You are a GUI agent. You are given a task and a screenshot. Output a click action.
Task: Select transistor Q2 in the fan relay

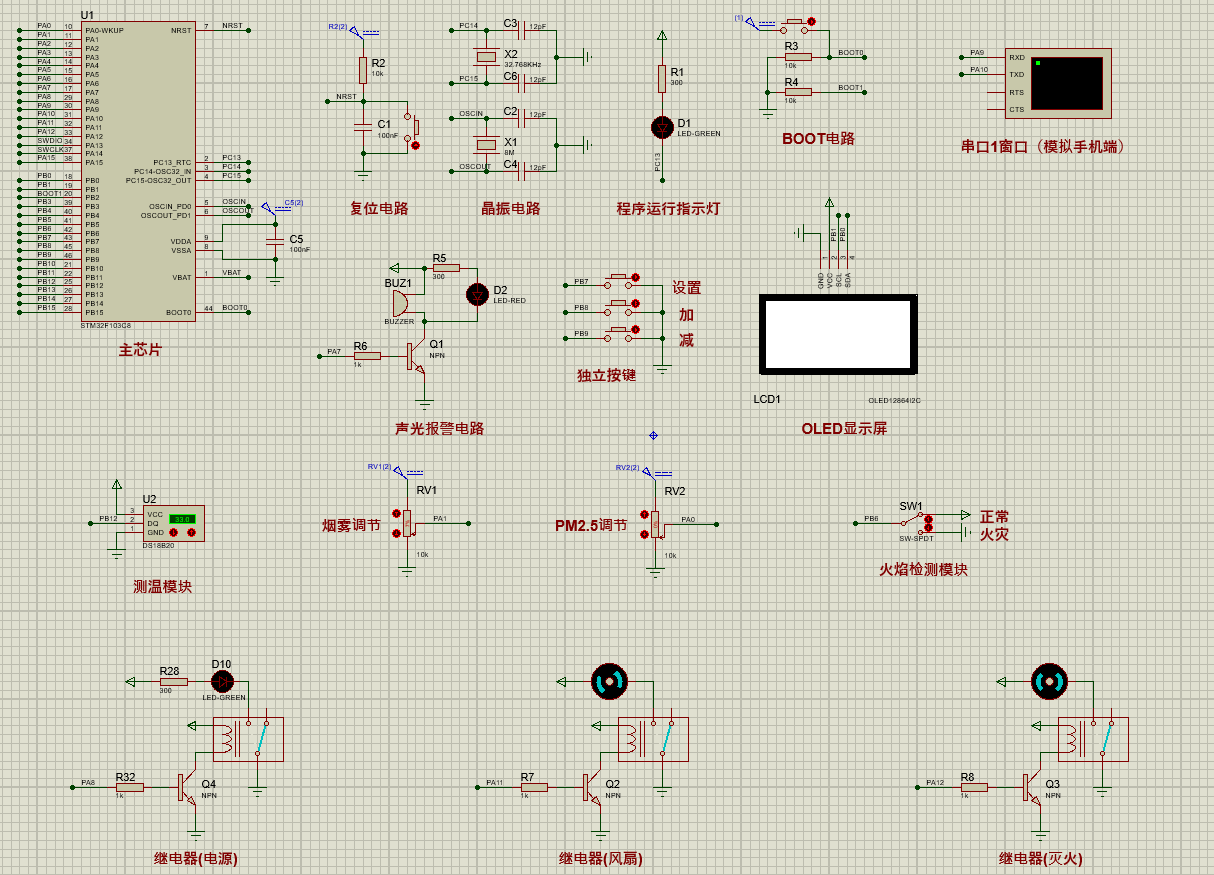click(x=594, y=788)
